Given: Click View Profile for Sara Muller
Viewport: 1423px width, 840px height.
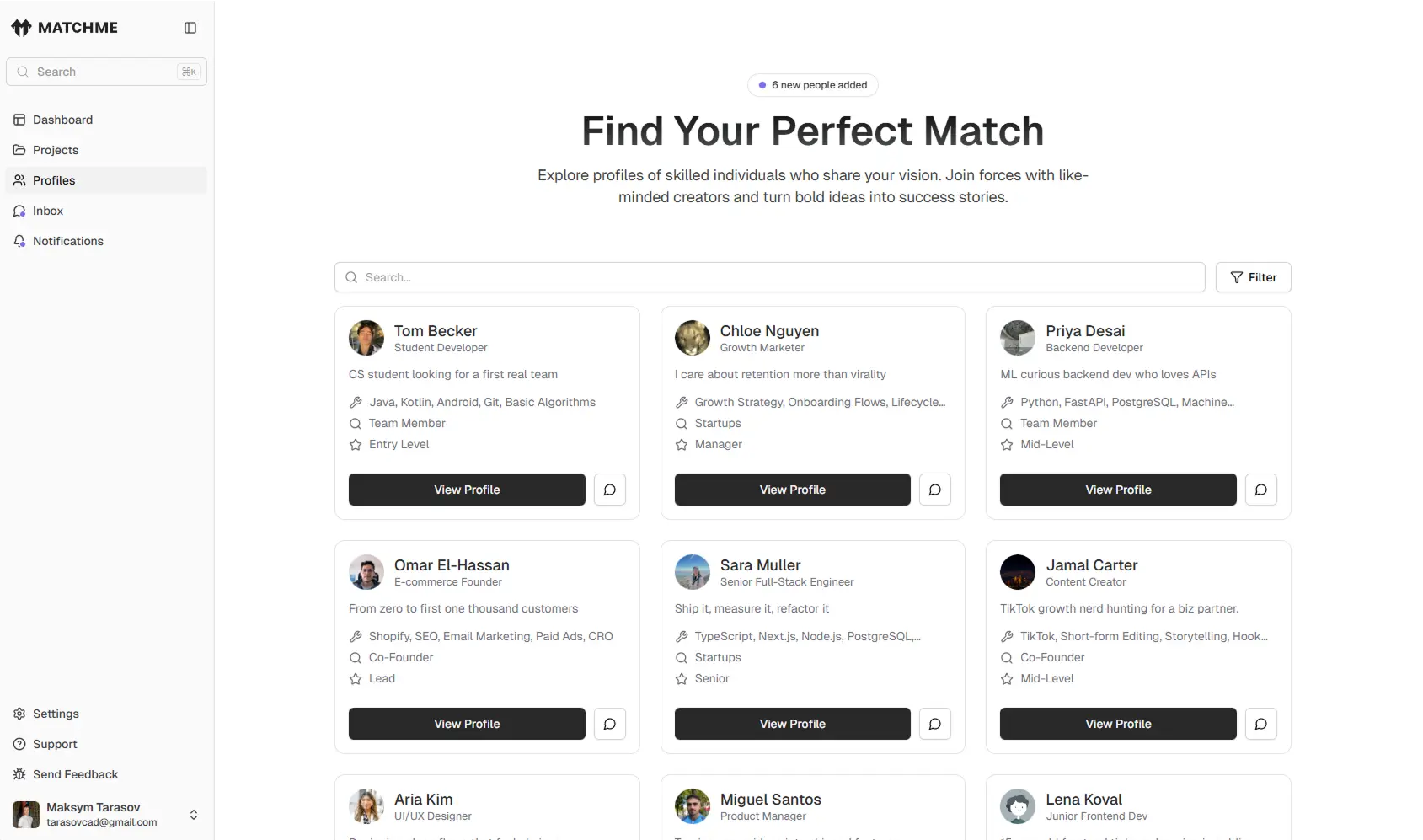Looking at the screenshot, I should click(792, 724).
